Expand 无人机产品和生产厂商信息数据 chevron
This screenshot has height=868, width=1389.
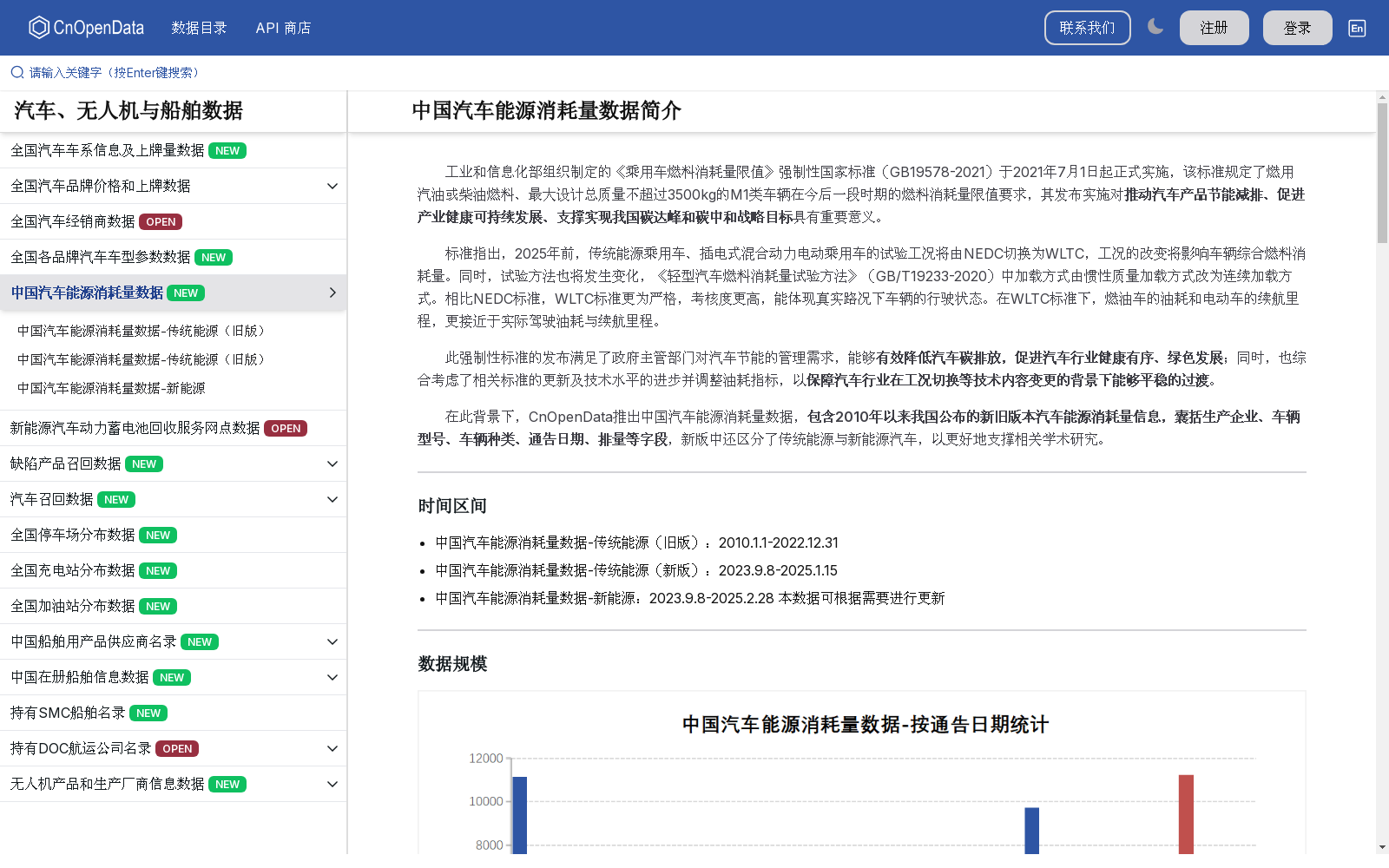[332, 784]
